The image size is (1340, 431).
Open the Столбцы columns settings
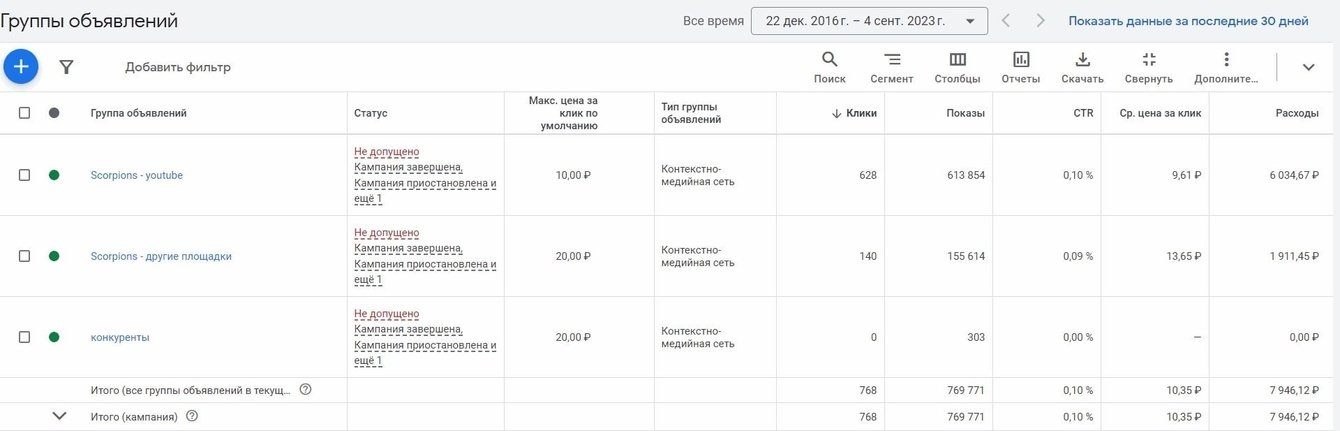(957, 67)
